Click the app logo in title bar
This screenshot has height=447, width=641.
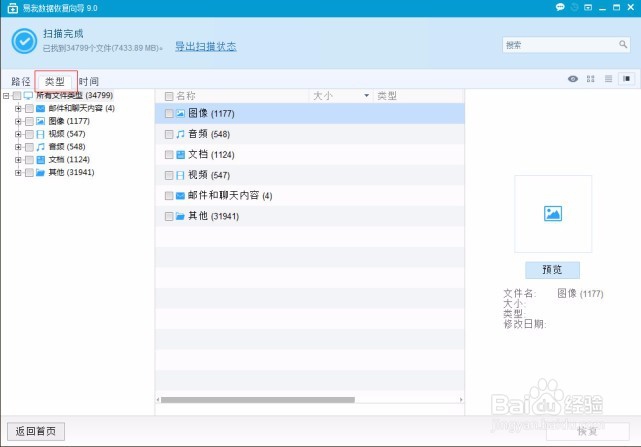(12, 8)
